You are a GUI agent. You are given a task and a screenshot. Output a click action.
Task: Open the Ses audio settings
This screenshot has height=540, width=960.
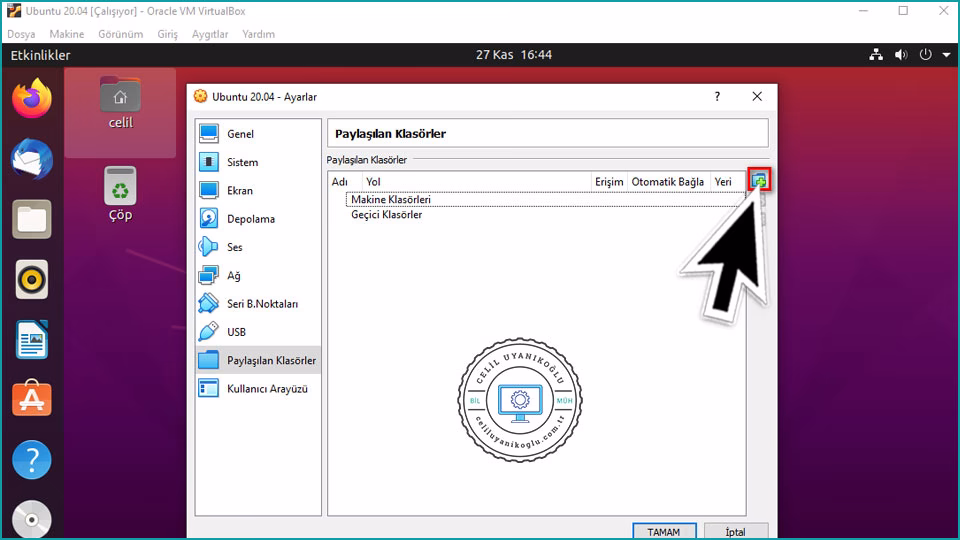click(x=235, y=247)
